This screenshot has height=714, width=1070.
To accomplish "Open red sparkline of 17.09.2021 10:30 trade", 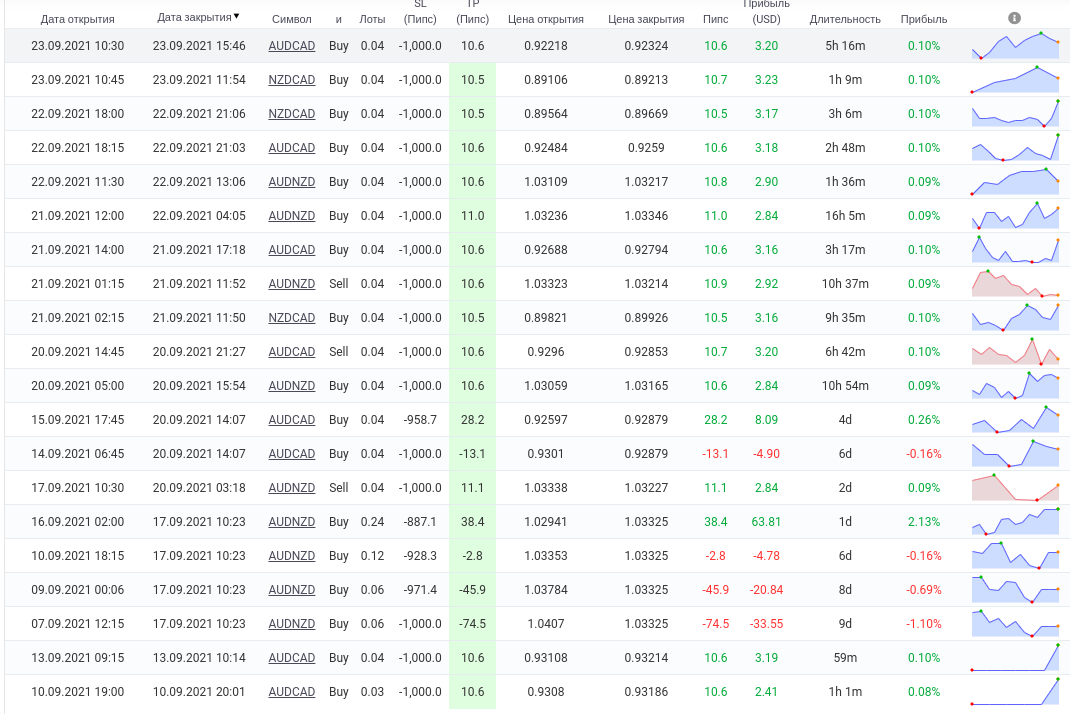I will click(1015, 488).
